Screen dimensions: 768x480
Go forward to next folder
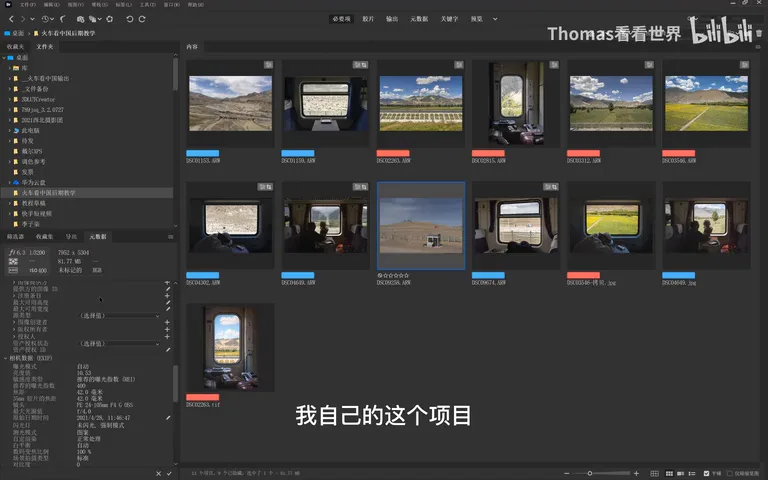coord(22,19)
